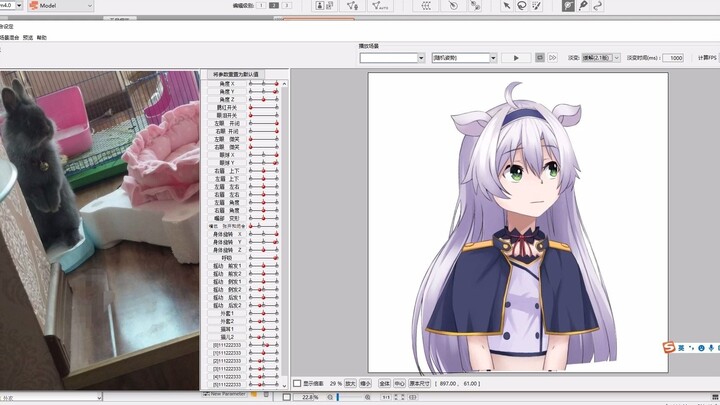Image resolution: width=720 pixels, height=405 pixels.
Task: Click reset parameters to default button
Action: pos(236,74)
